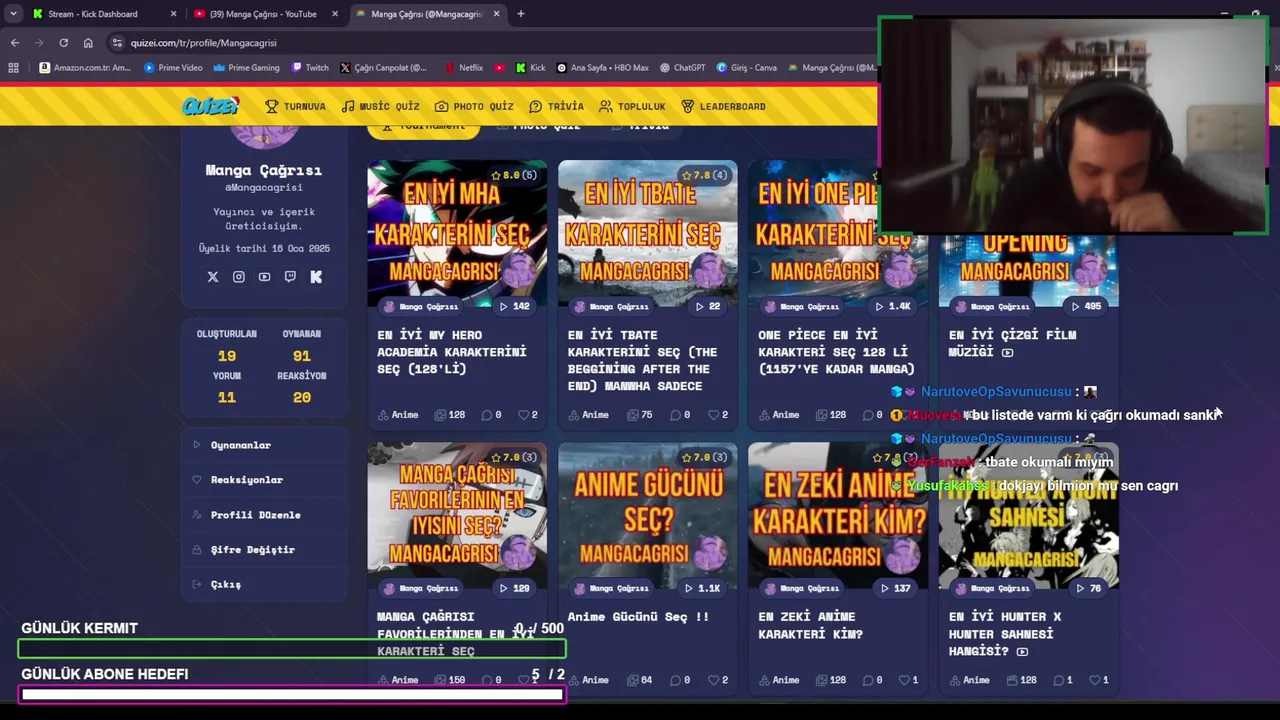
Task: Close the Manga Çağrısı YouTube tab
Action: pyautogui.click(x=335, y=14)
